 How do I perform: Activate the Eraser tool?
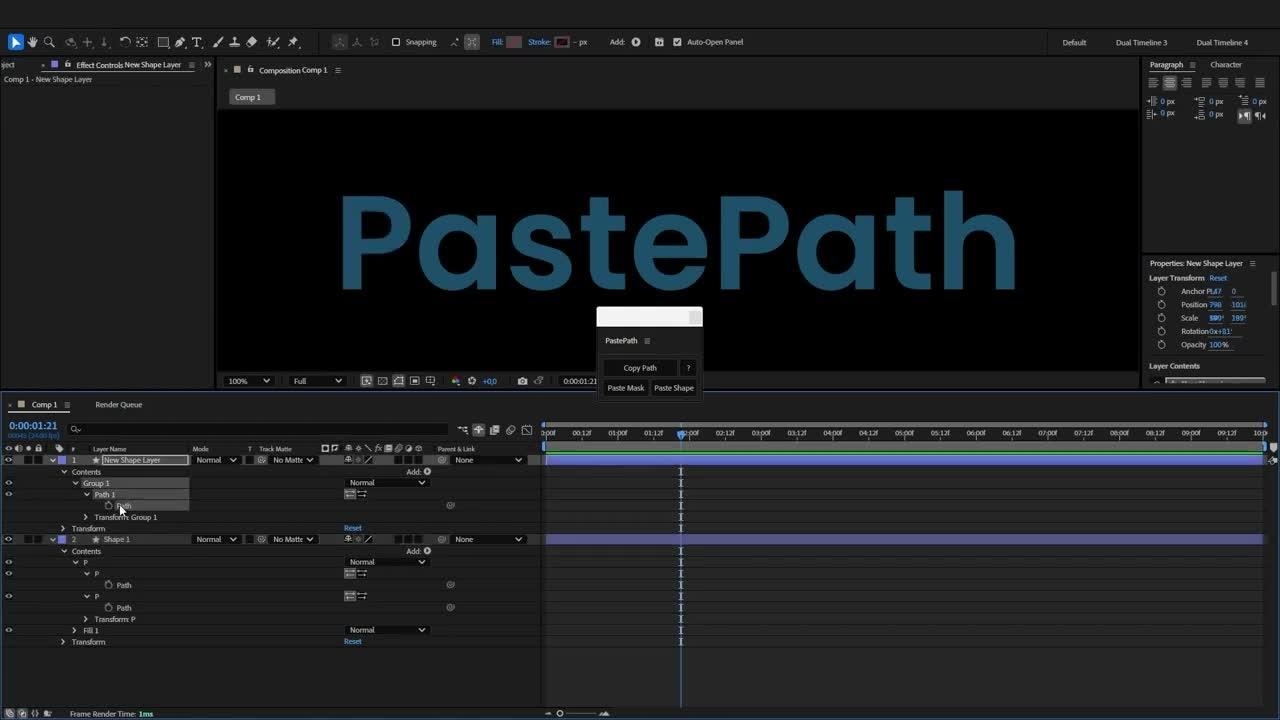click(251, 42)
